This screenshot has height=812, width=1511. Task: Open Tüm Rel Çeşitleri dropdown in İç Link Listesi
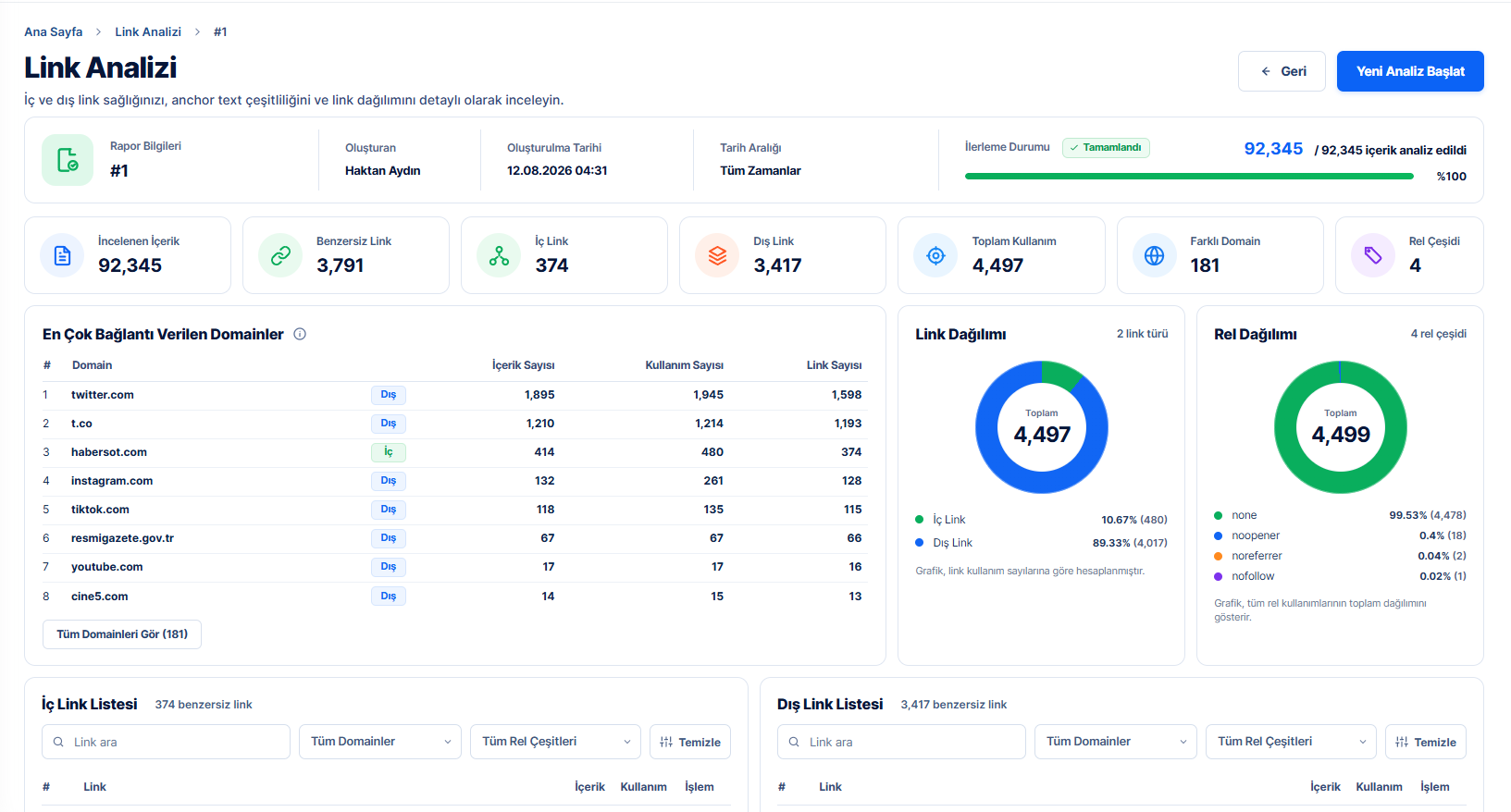tap(555, 742)
